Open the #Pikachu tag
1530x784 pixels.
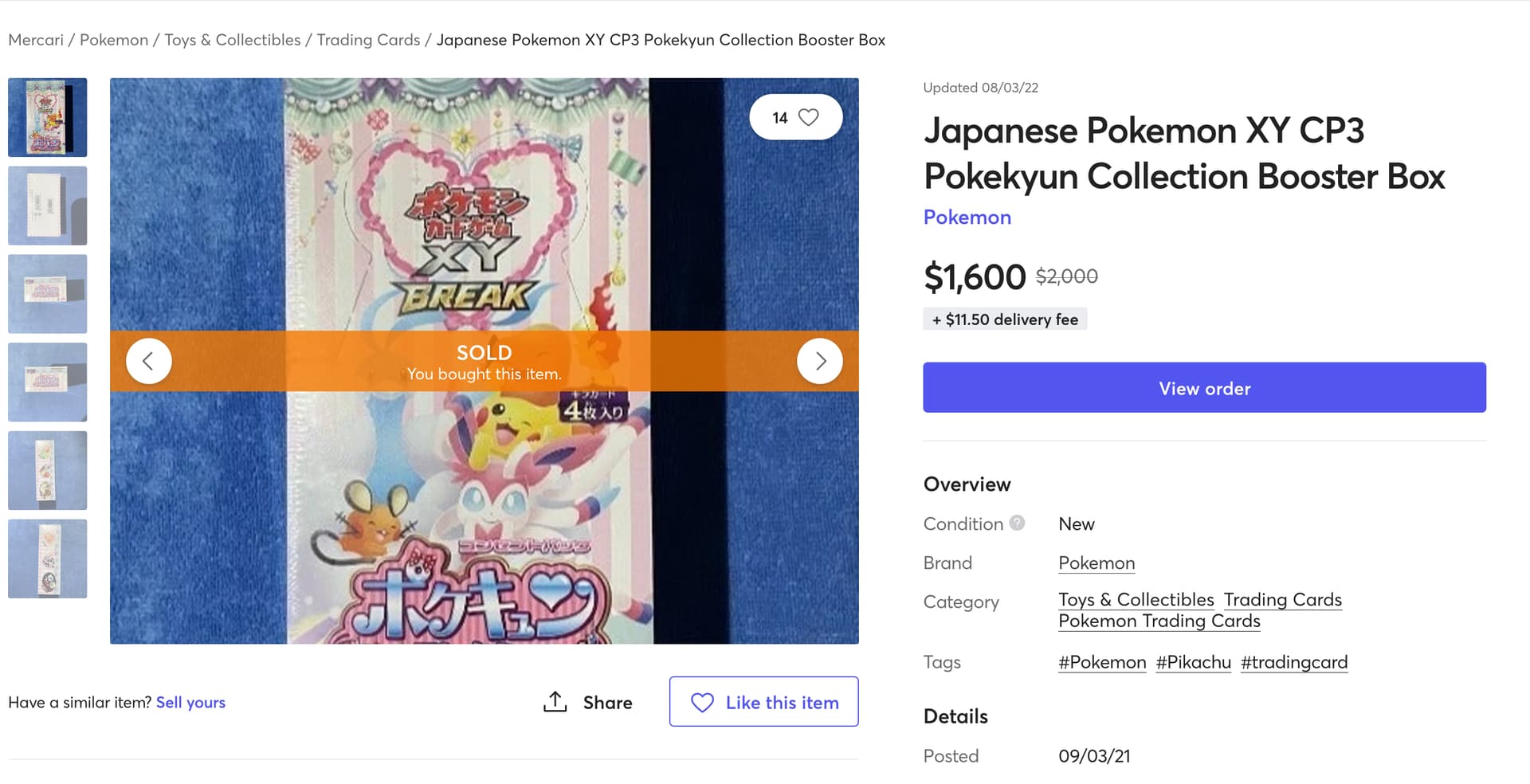(x=1193, y=662)
